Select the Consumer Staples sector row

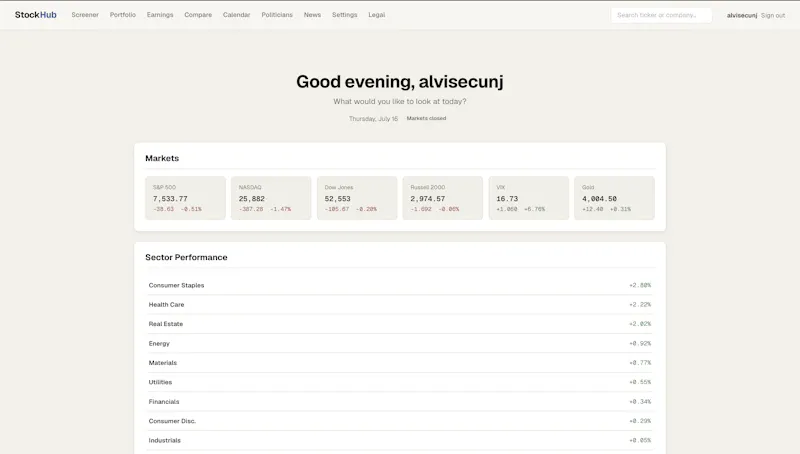399,285
